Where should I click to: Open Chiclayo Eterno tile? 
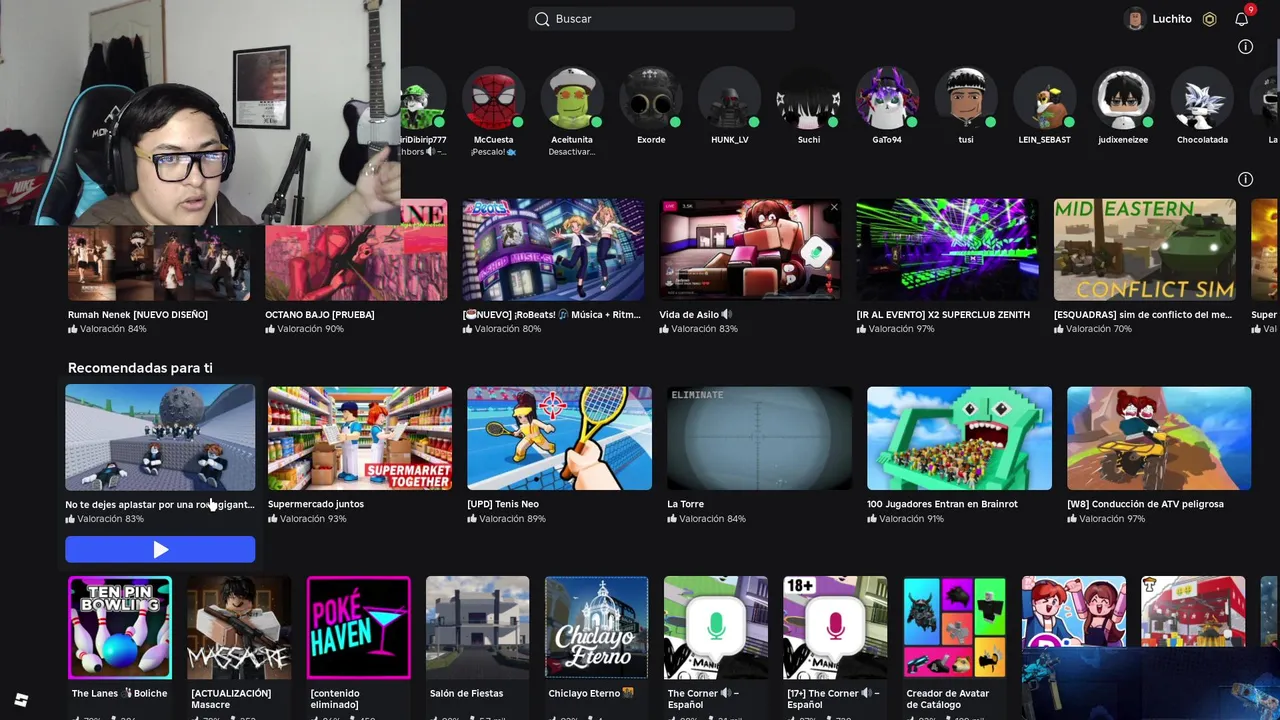[596, 627]
